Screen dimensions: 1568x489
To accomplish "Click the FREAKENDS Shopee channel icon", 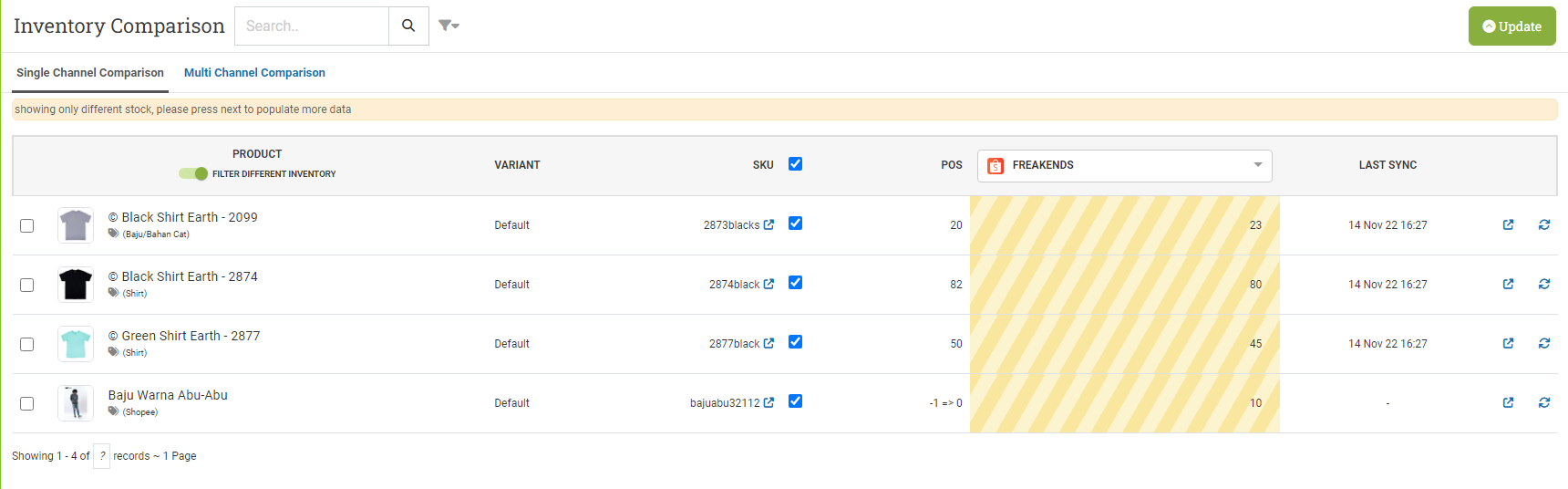I will tap(995, 166).
